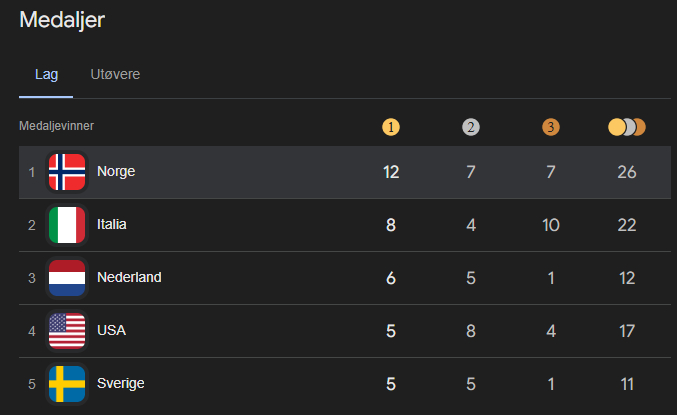
Task: Click the bronze medal column icon
Action: pyautogui.click(x=551, y=127)
